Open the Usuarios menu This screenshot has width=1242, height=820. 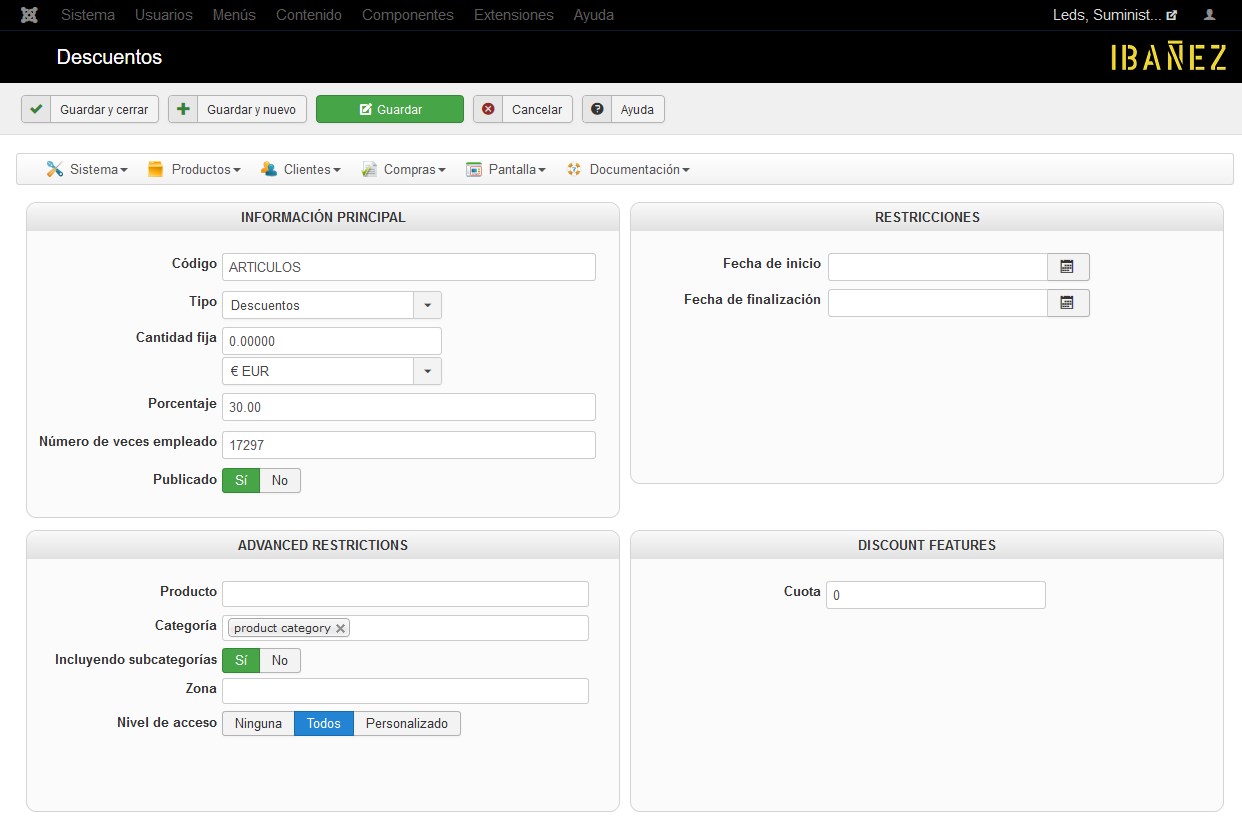tap(164, 15)
